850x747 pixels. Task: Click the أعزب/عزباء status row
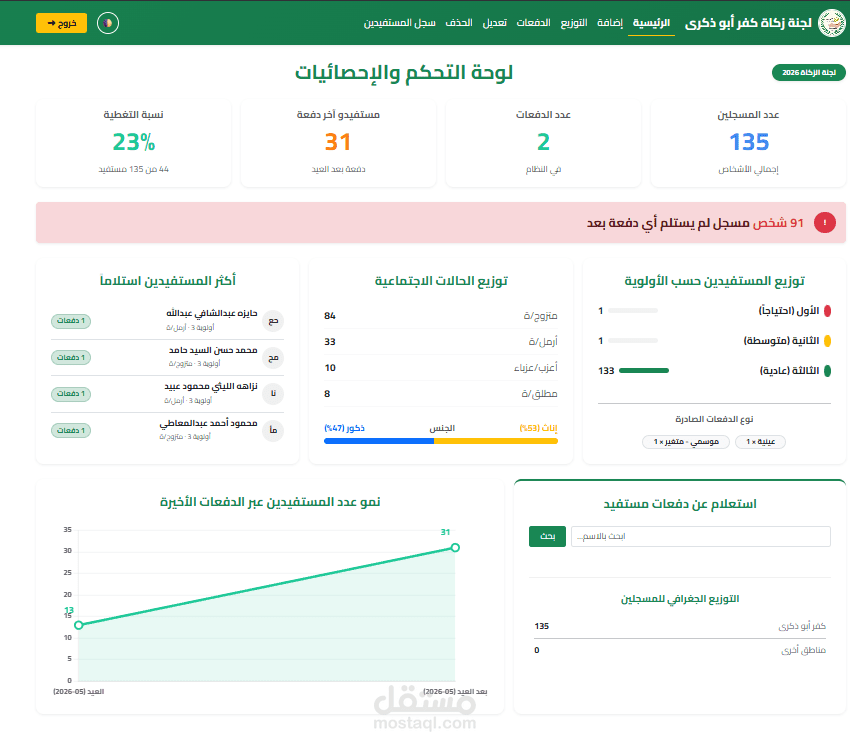441,368
